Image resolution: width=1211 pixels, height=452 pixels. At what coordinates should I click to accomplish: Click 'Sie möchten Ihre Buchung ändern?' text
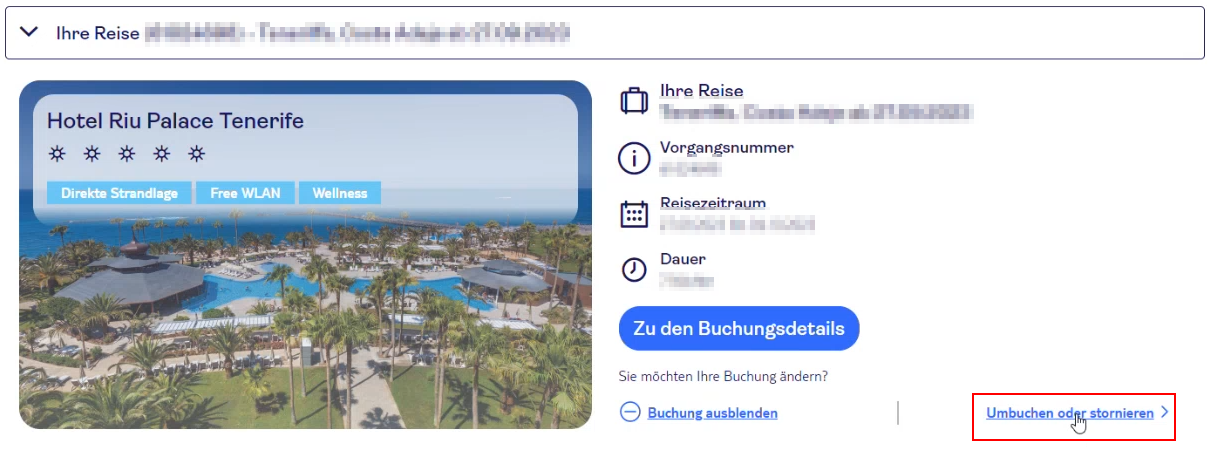click(x=725, y=377)
